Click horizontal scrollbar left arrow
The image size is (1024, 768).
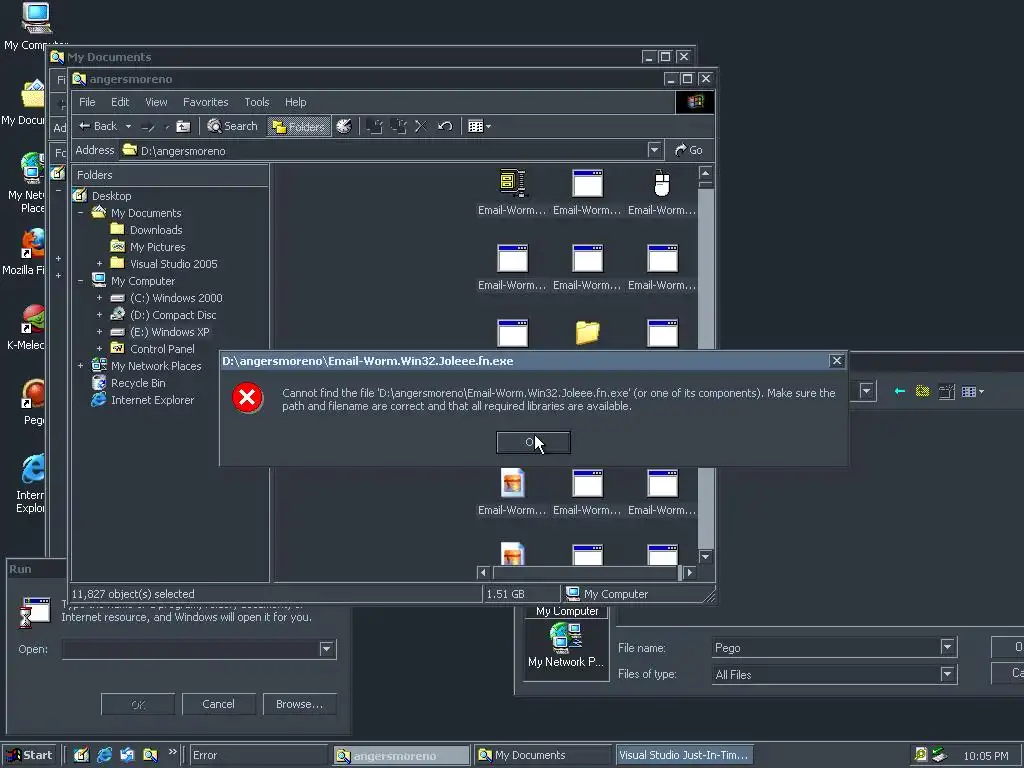coord(483,573)
